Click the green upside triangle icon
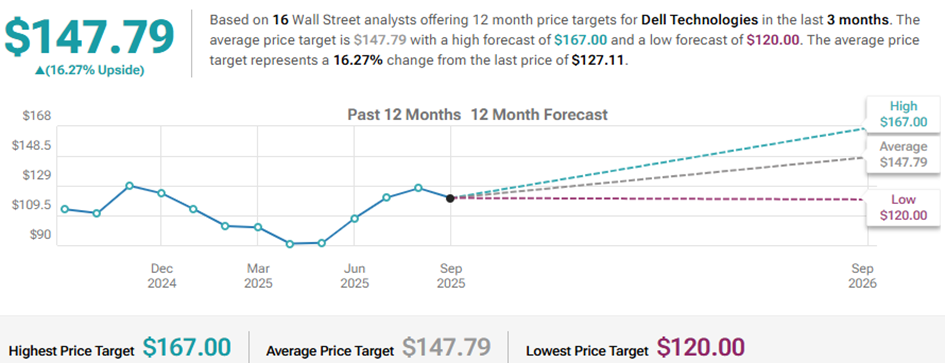This screenshot has height=363, width=945. (39, 71)
